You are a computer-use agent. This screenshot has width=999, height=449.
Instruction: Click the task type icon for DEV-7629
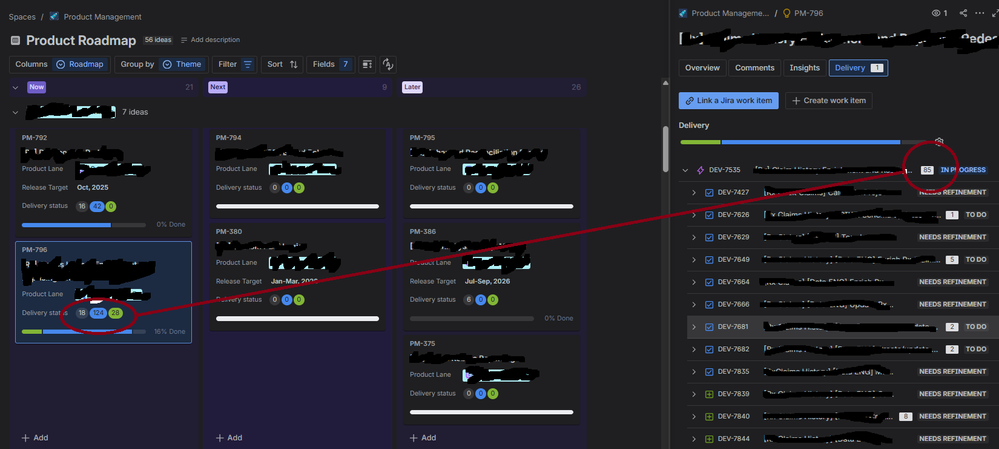pos(709,237)
